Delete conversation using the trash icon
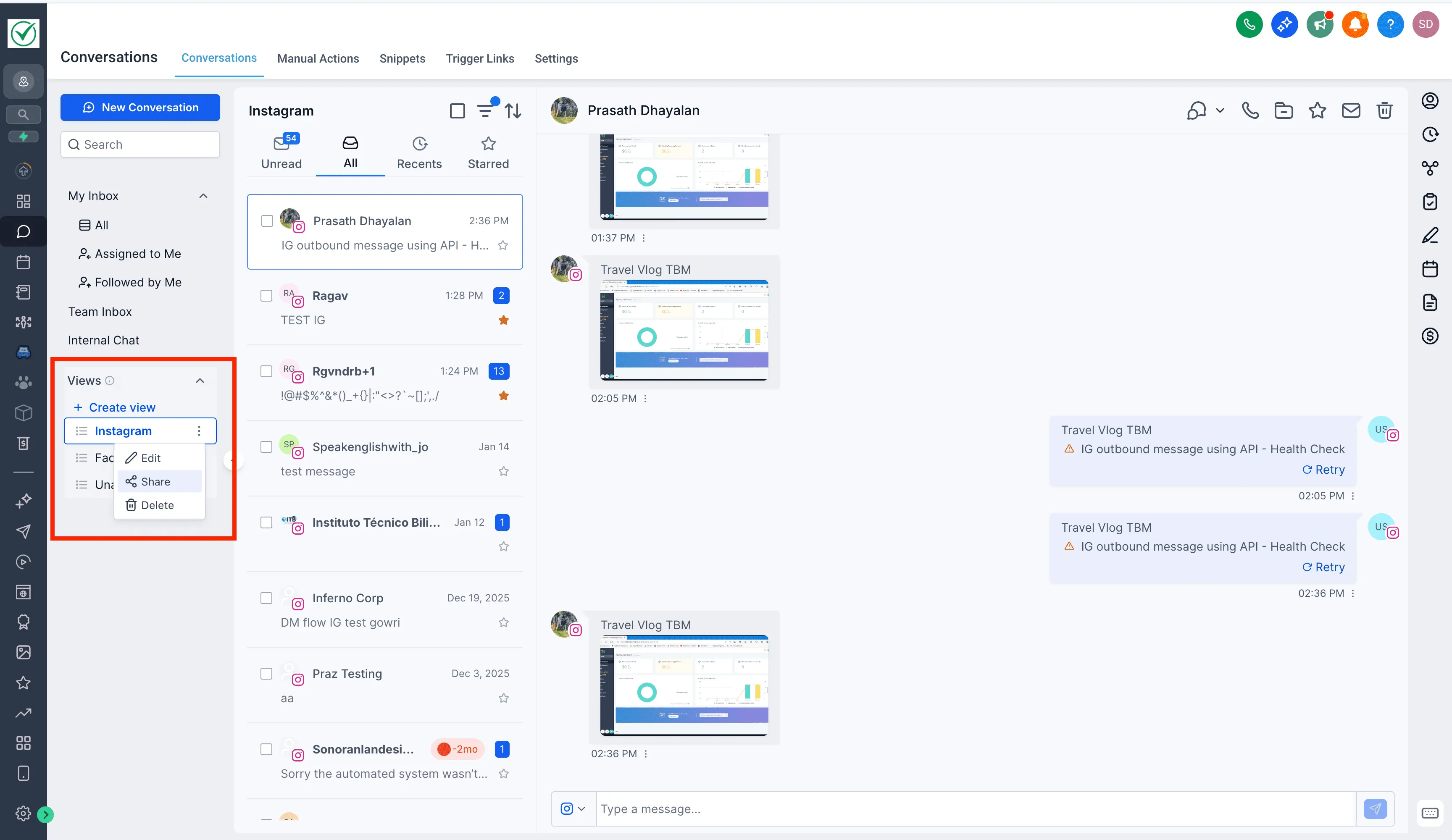The image size is (1452, 840). coord(1385,110)
